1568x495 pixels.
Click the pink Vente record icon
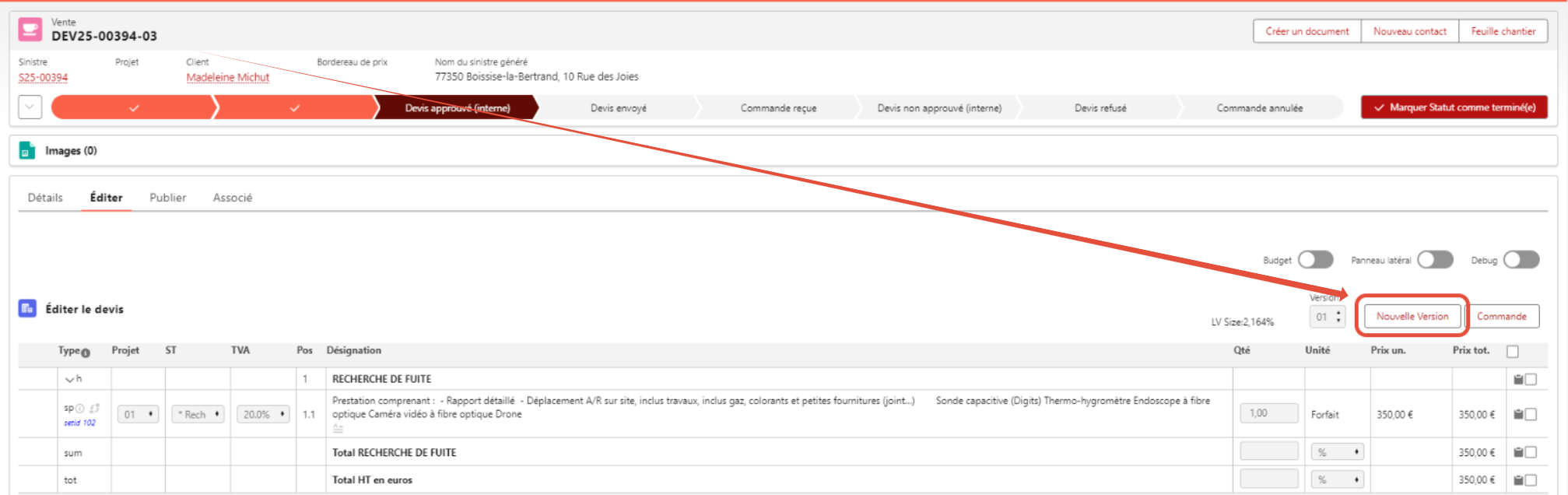pos(30,30)
